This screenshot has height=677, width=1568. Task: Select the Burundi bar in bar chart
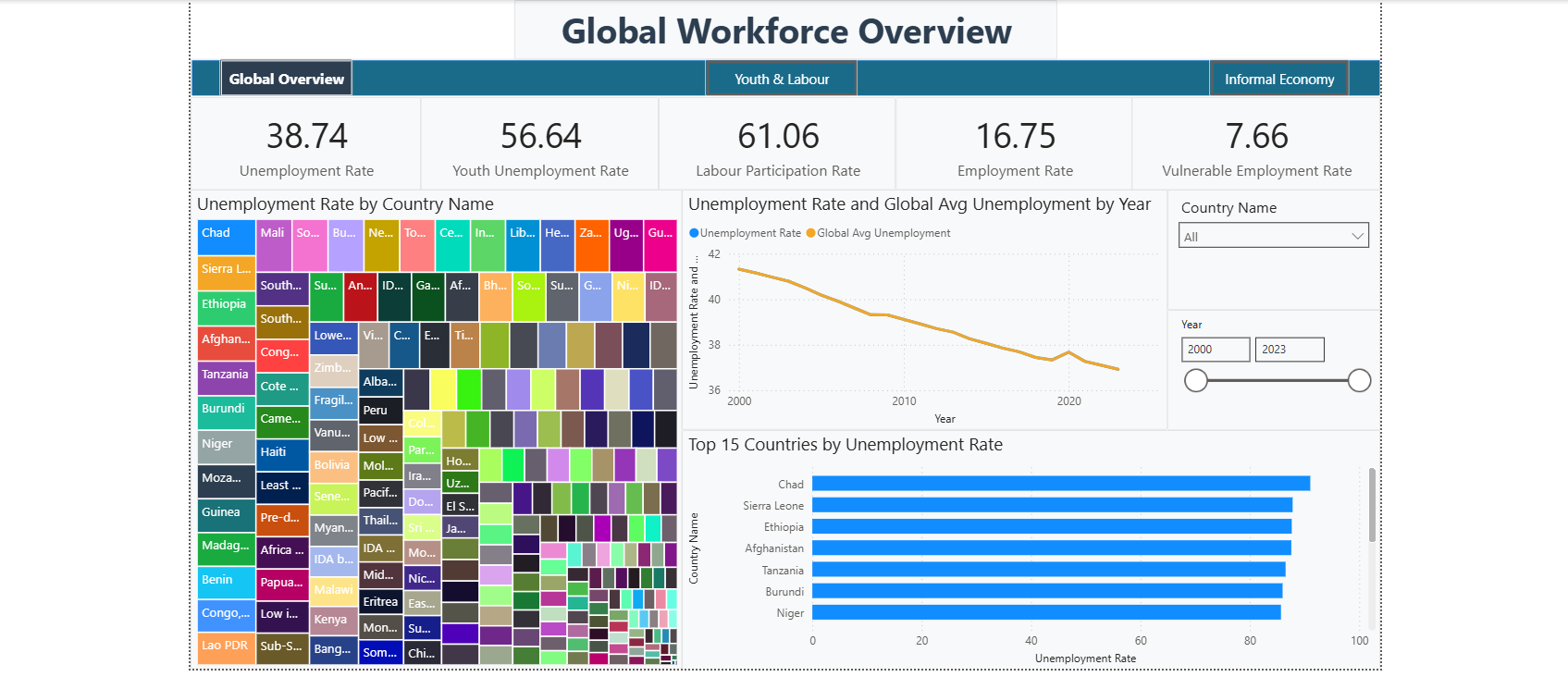pyautogui.click(x=1047, y=591)
